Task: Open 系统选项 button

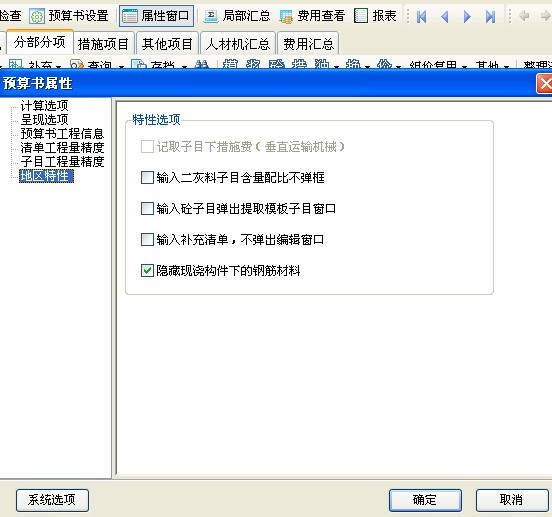Action: point(52,500)
